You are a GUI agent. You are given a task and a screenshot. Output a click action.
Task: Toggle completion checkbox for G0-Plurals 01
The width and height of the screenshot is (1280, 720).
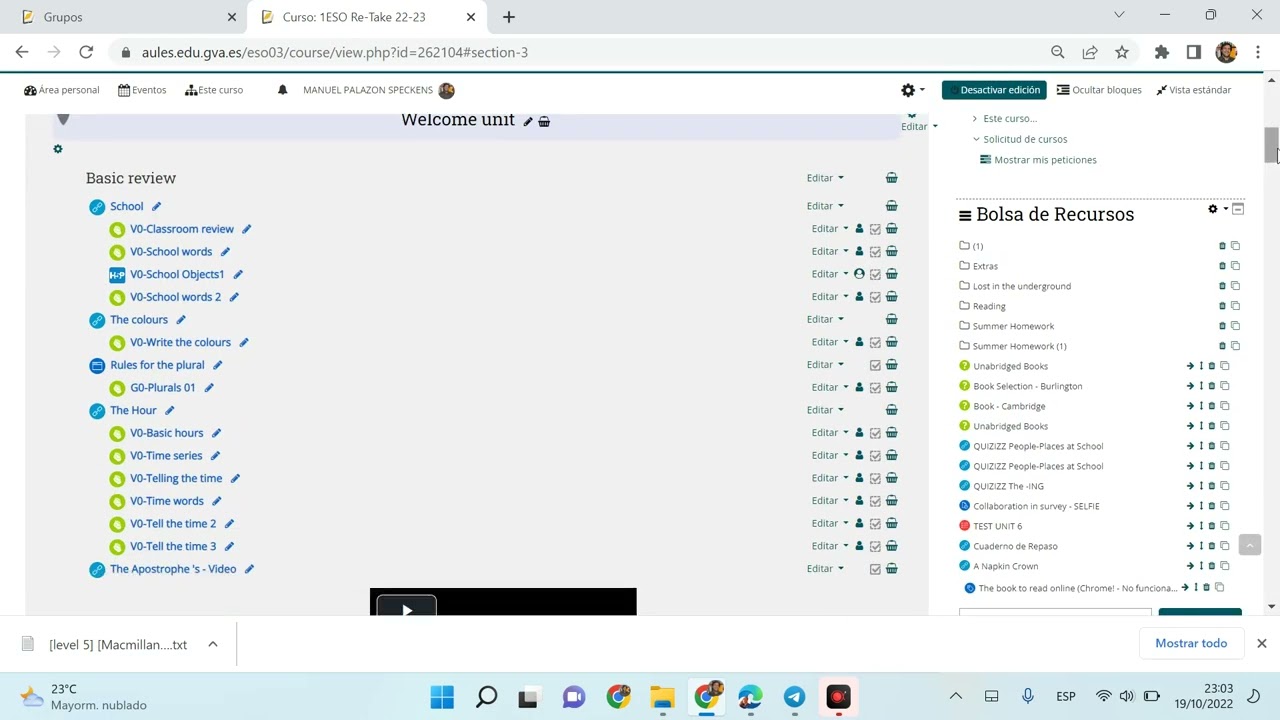[875, 388]
